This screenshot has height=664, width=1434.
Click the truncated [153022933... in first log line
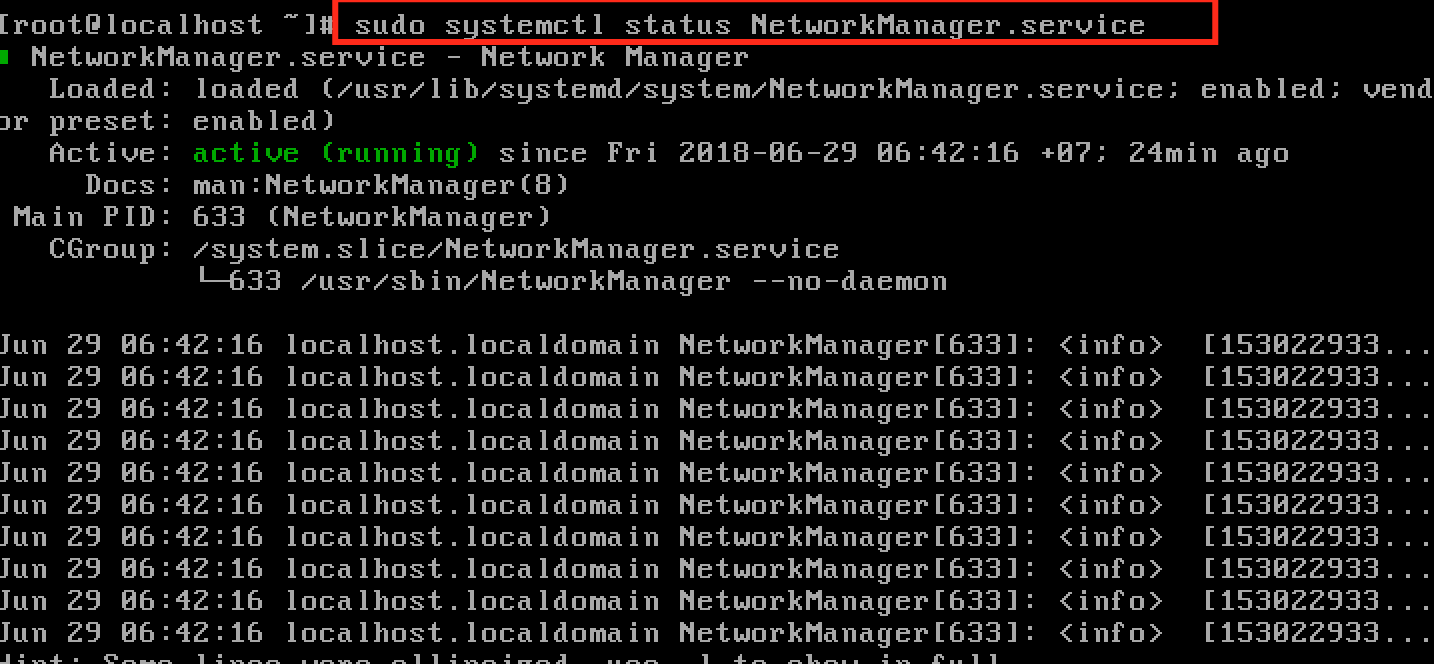tap(1317, 346)
